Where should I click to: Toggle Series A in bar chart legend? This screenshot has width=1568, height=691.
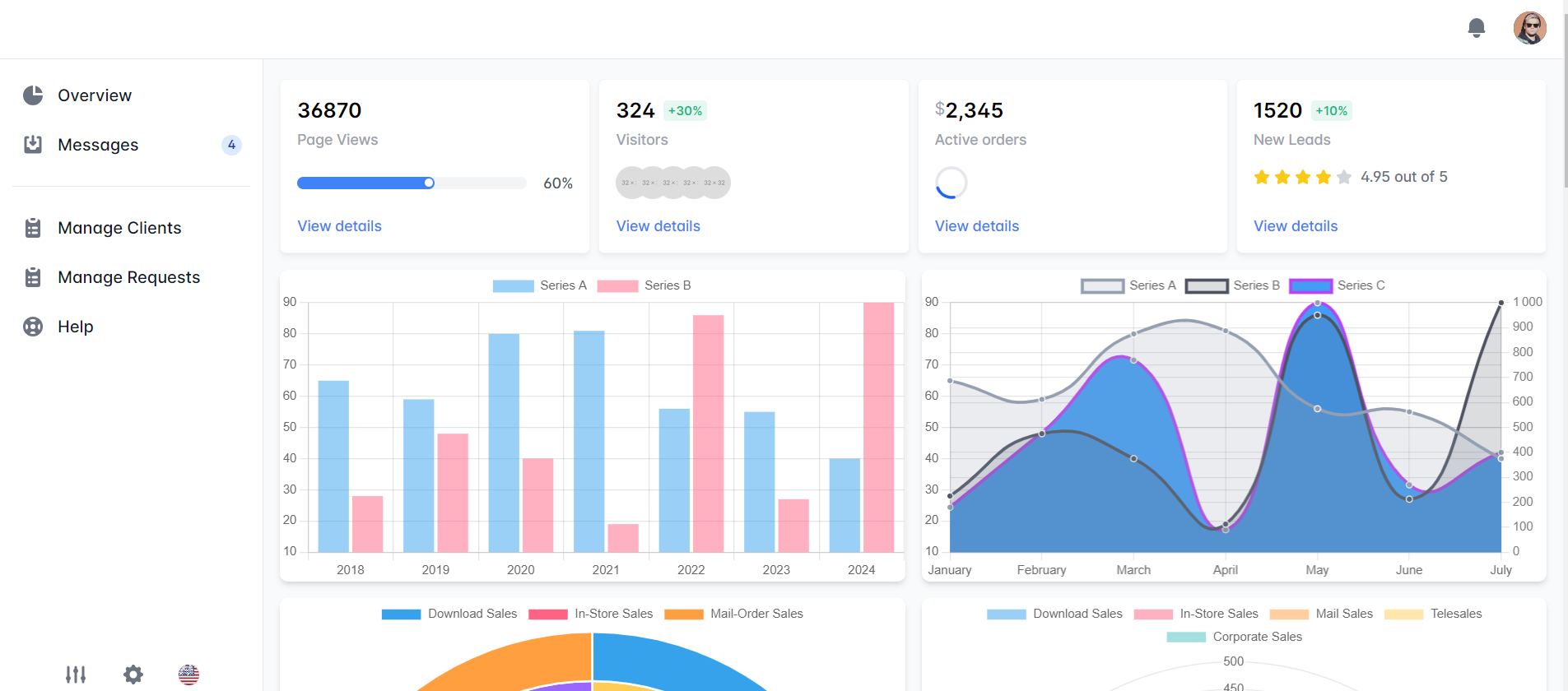coord(539,285)
